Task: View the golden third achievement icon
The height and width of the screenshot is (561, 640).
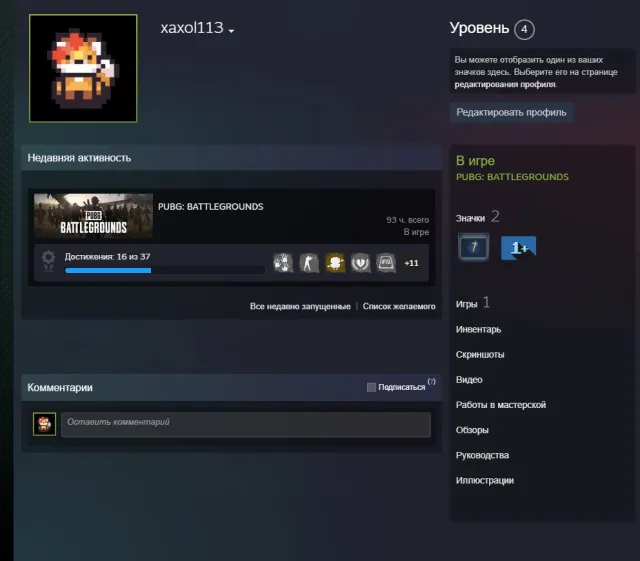Action: [x=335, y=263]
